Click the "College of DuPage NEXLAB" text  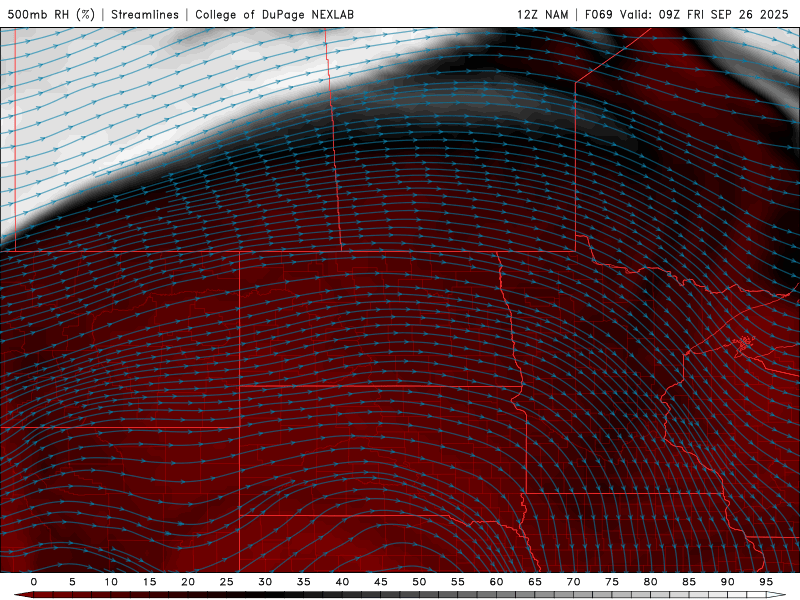(274, 14)
